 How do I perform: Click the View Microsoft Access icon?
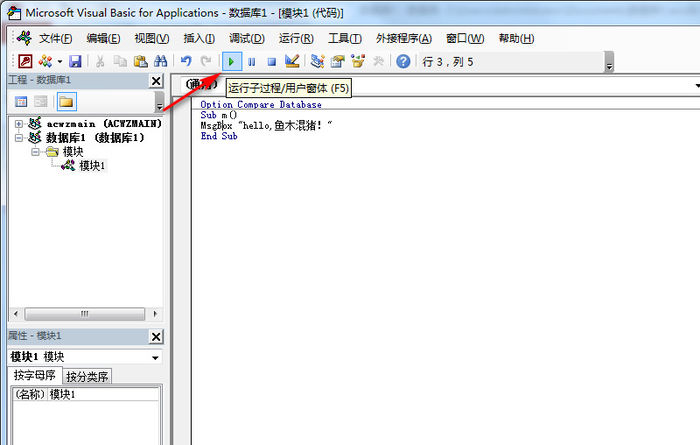pos(24,62)
